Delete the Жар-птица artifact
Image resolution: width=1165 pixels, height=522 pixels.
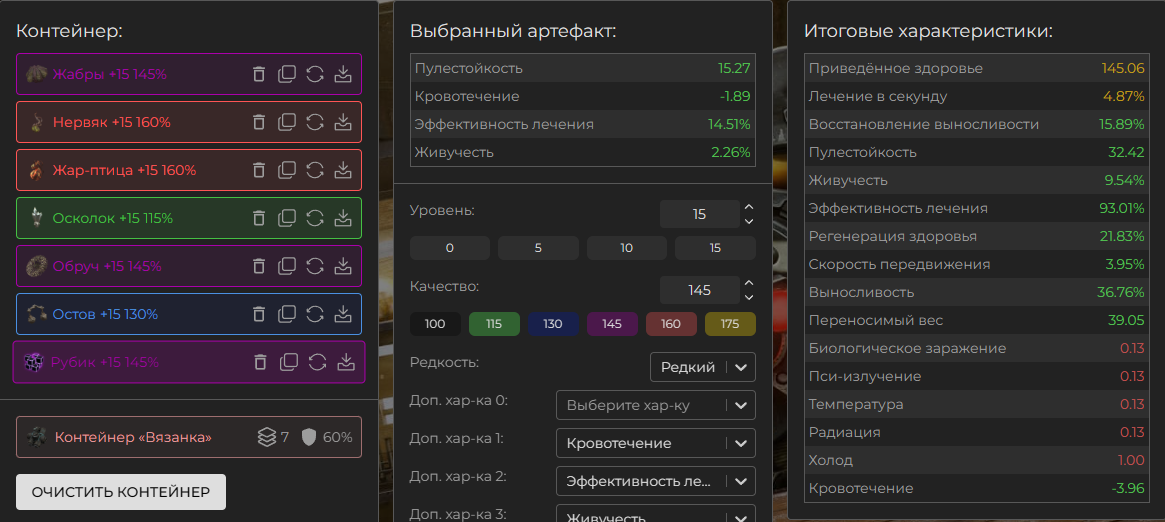(259, 170)
